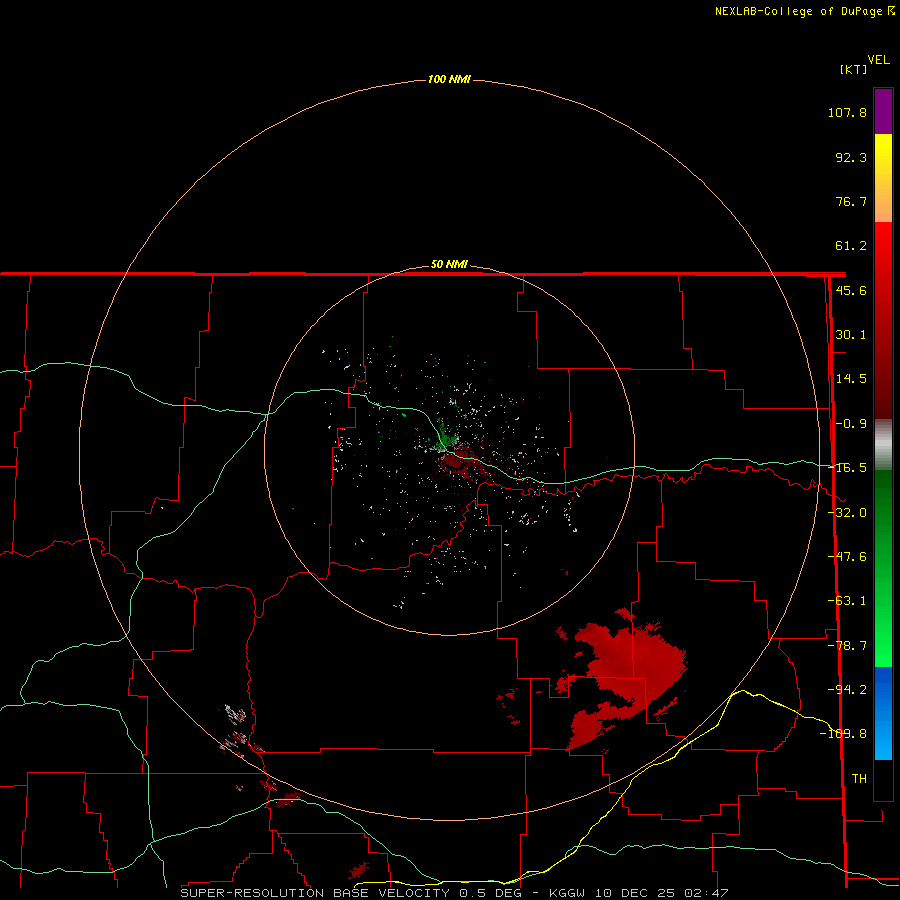Screen dimensions: 900x900
Task: Click the Super-Resolution Base Velocity caption text
Action: (x=455, y=893)
